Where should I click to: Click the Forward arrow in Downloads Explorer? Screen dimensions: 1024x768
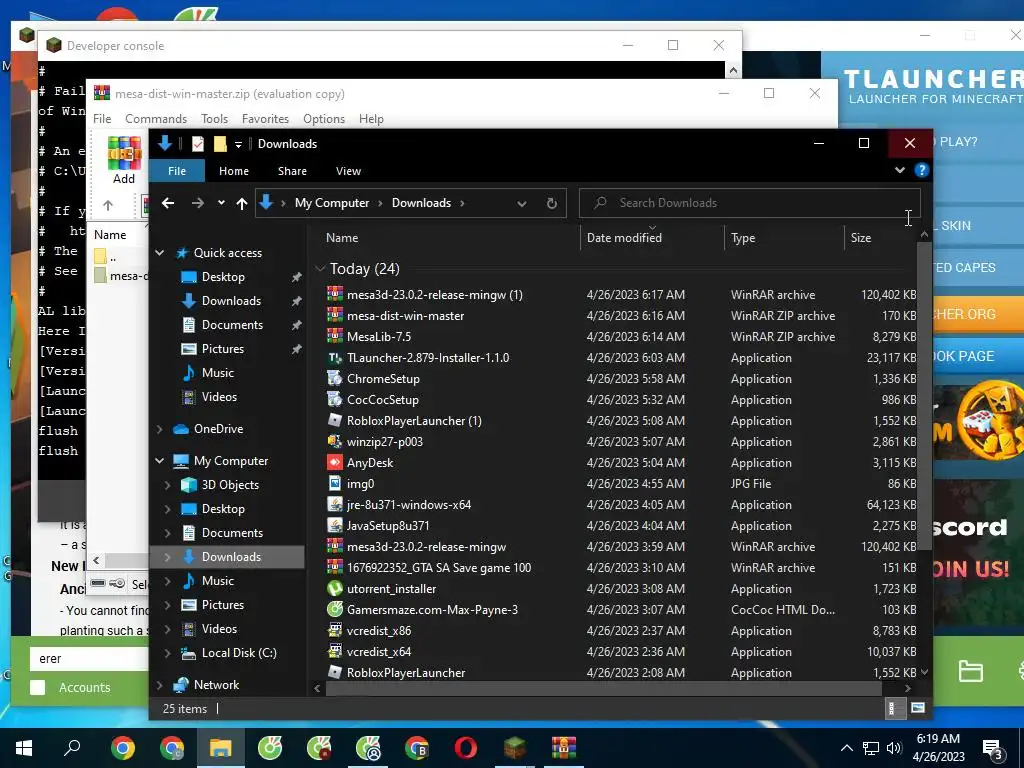pos(197,203)
